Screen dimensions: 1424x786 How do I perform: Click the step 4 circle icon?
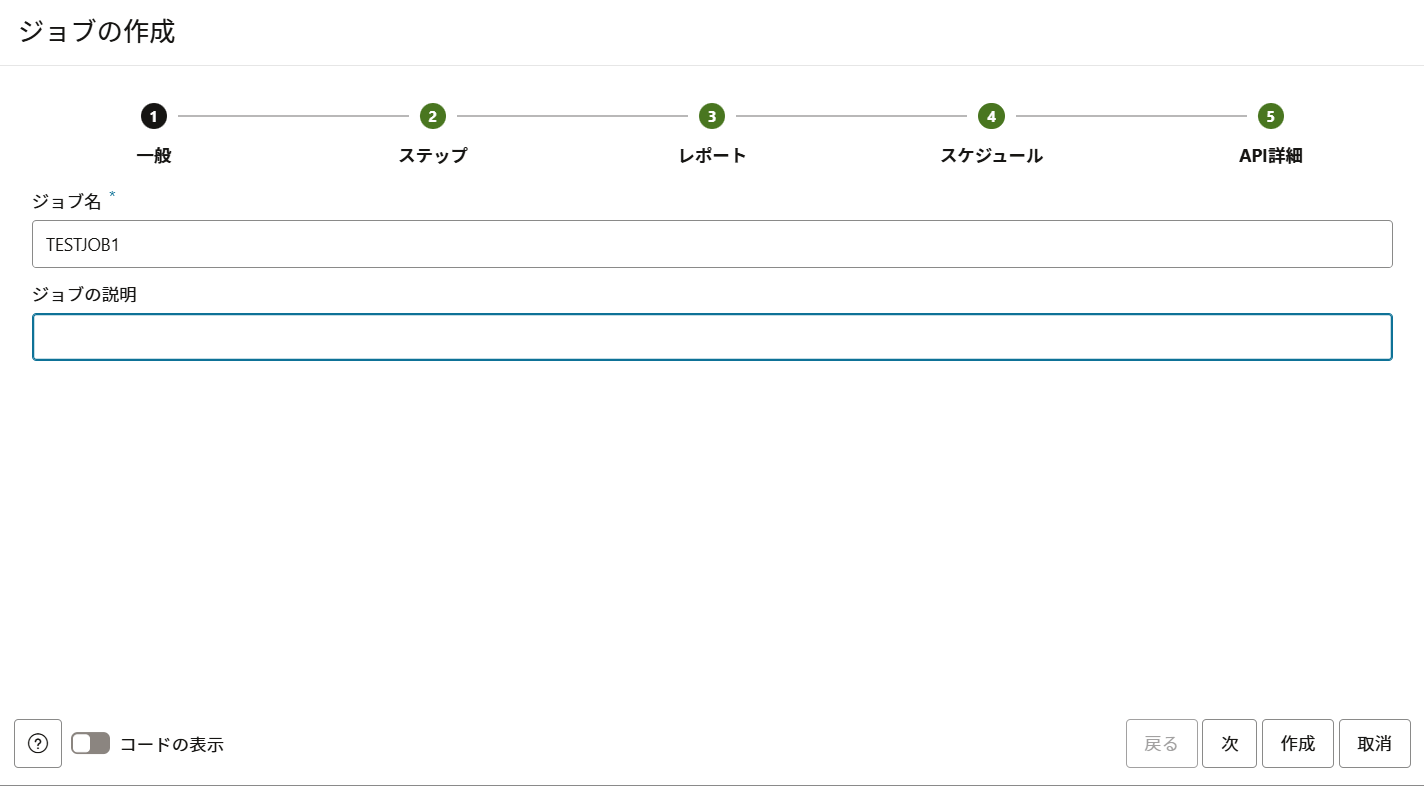pos(991,116)
